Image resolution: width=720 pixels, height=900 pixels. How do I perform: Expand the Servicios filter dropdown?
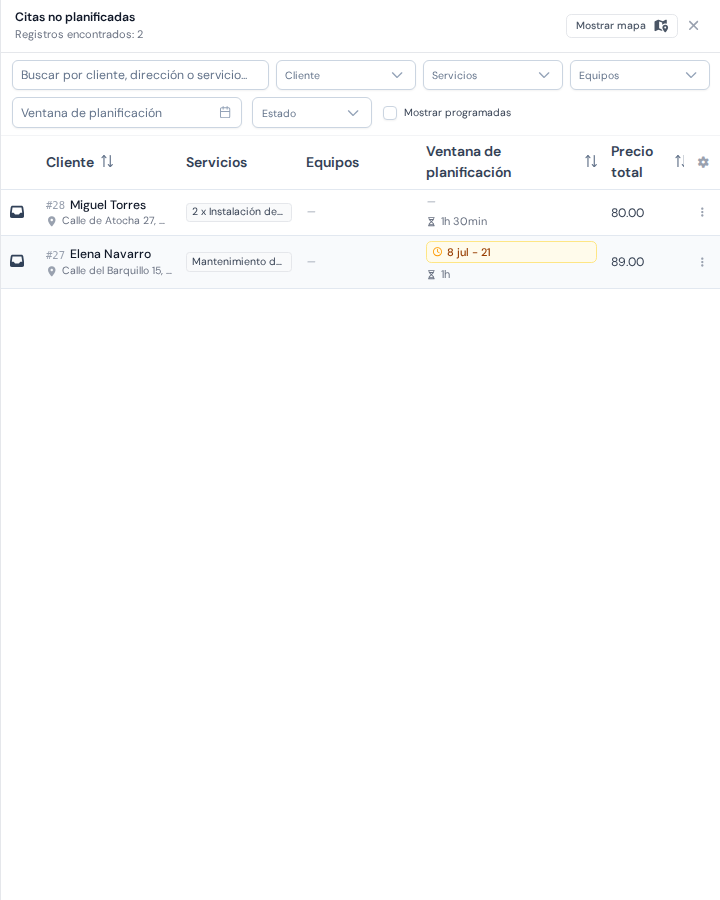[493, 75]
